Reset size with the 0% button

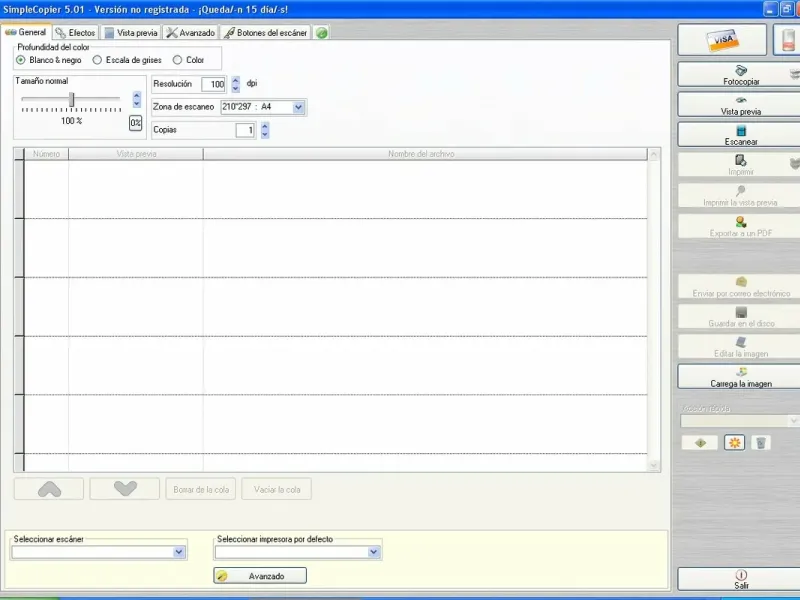pyautogui.click(x=135, y=123)
